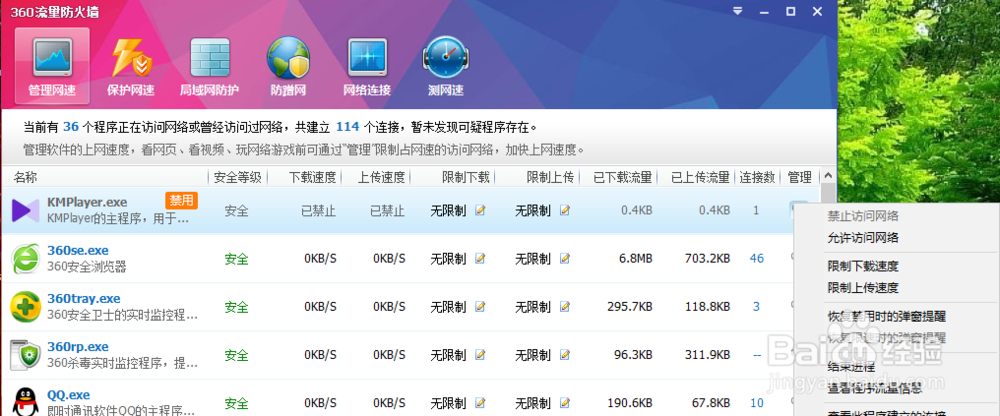Edit upload limit for 360se.exe
This screenshot has width=1000, height=416.
(565, 258)
